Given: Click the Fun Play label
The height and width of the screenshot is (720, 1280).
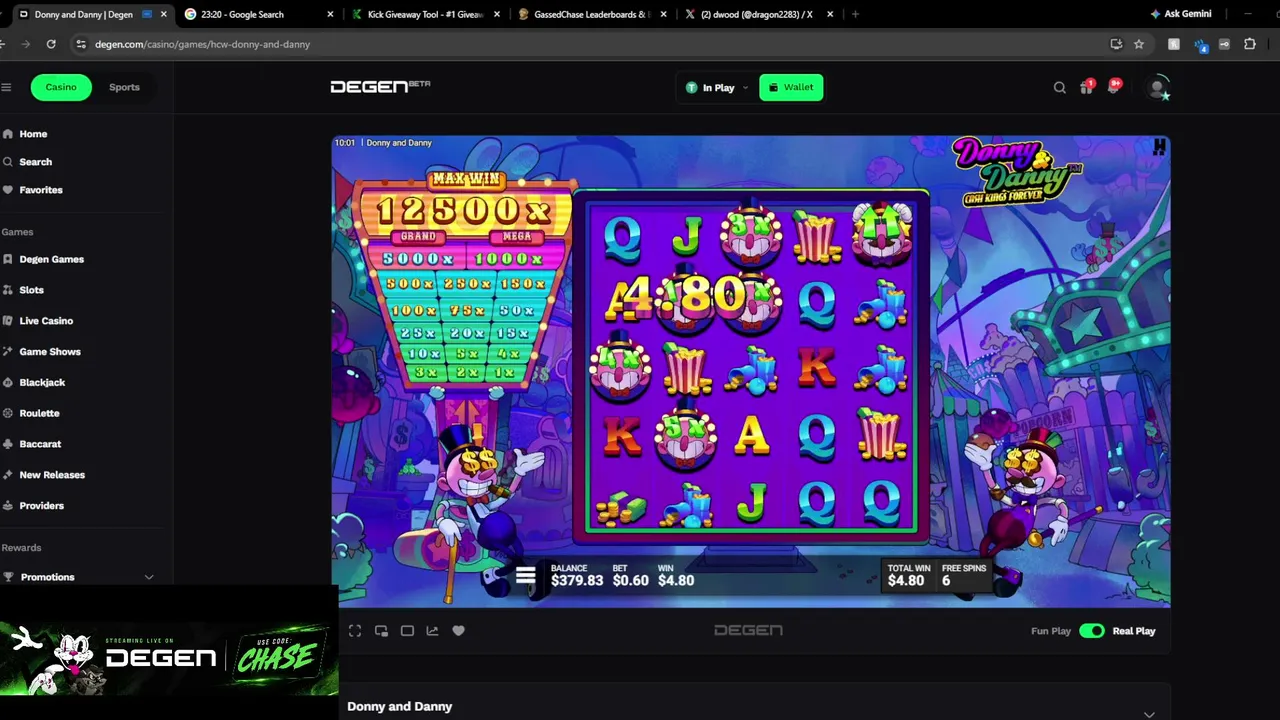Looking at the screenshot, I should tap(1051, 631).
